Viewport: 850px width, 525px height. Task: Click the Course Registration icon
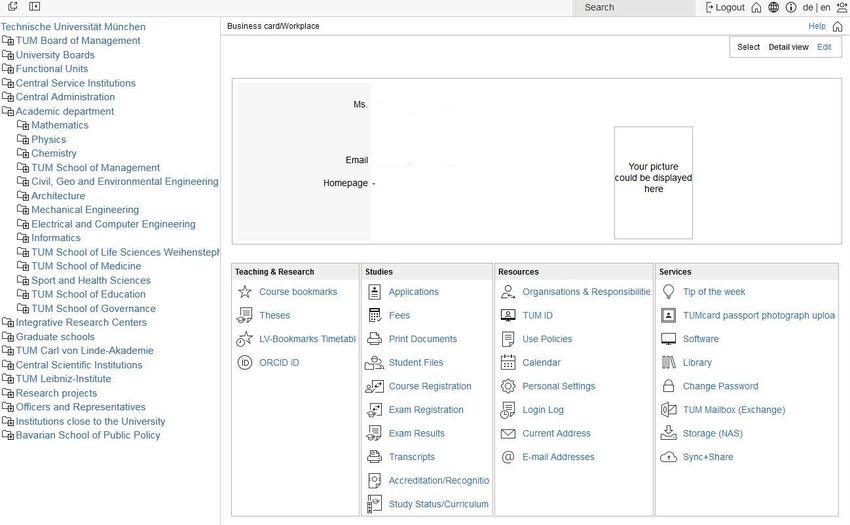pyautogui.click(x=374, y=386)
